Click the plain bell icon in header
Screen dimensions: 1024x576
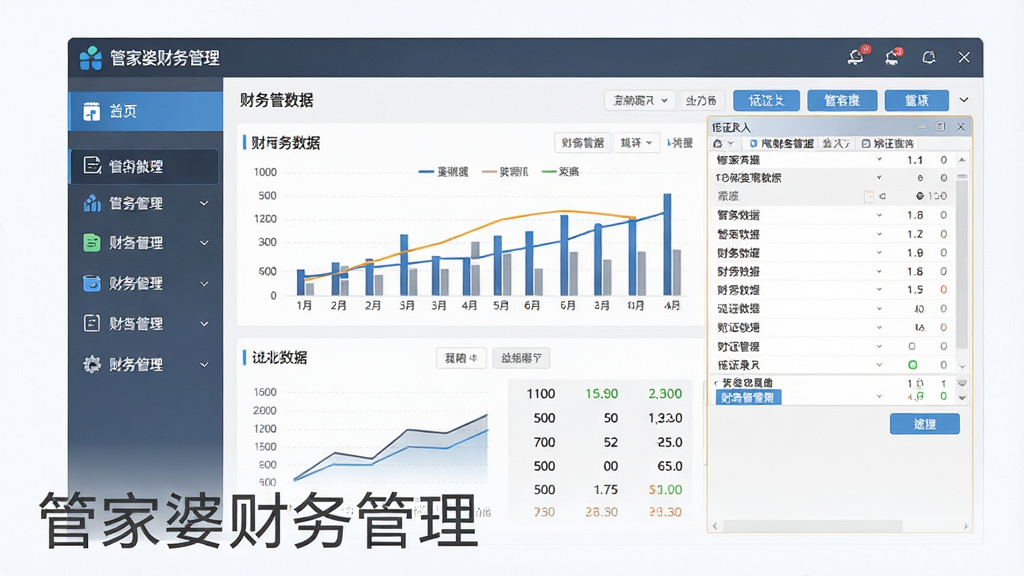(x=929, y=57)
